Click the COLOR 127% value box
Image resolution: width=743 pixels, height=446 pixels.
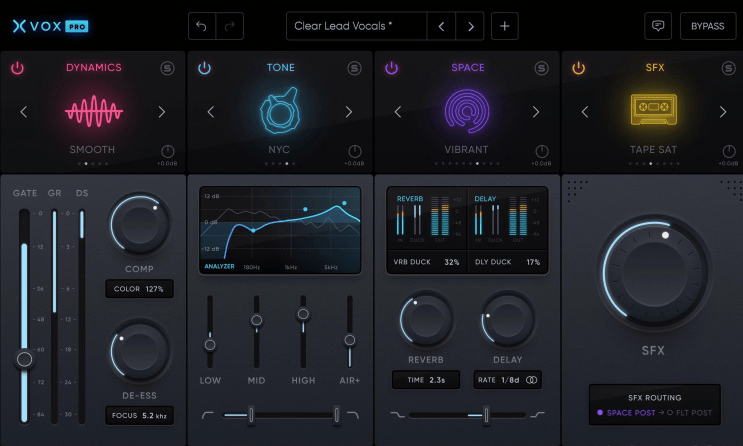[x=139, y=289]
